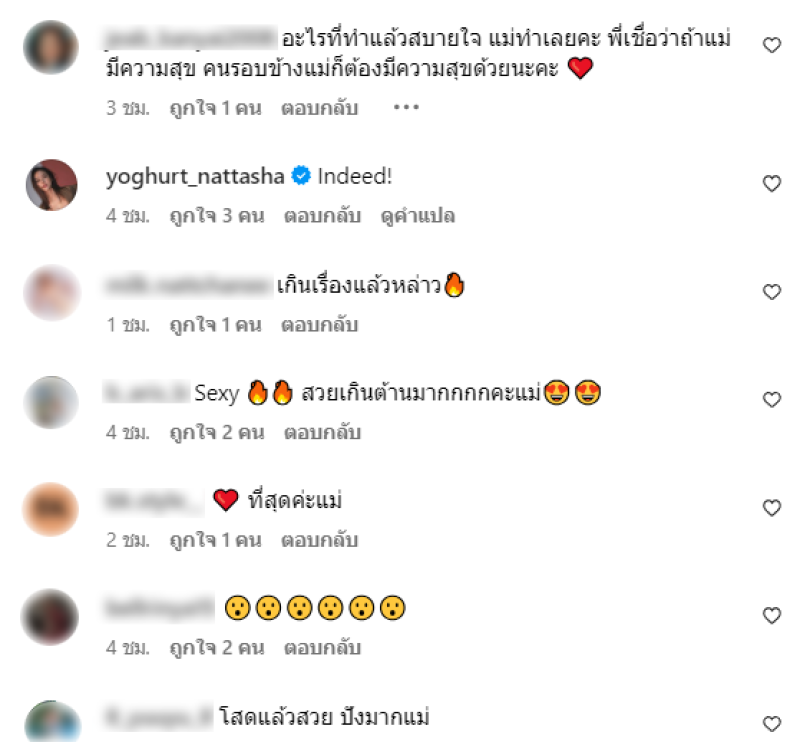Click ดูคำแปล to see translation
Screen dimensions: 800x742
pos(418,216)
